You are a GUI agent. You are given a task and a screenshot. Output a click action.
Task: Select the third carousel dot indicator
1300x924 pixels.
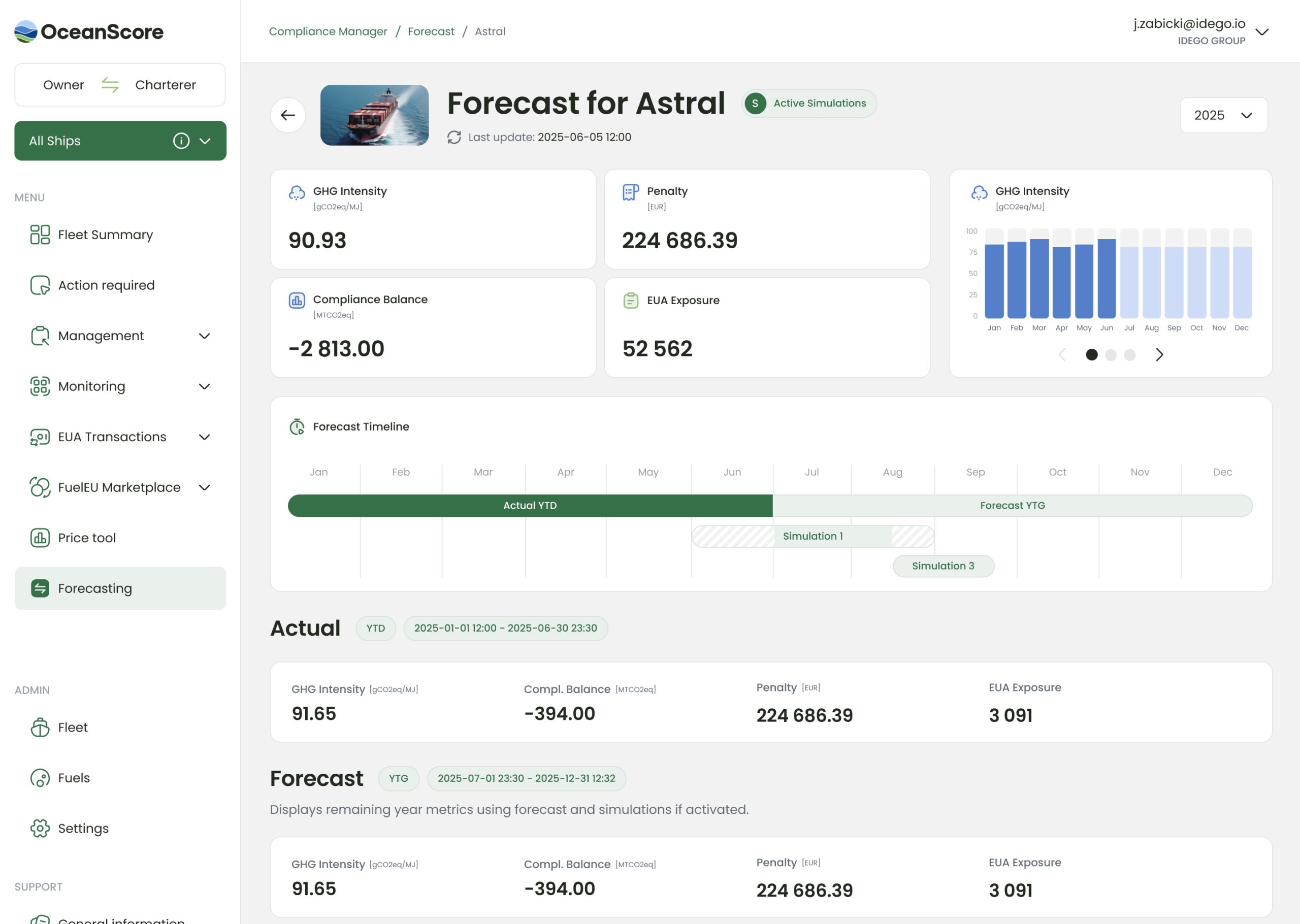tap(1130, 355)
